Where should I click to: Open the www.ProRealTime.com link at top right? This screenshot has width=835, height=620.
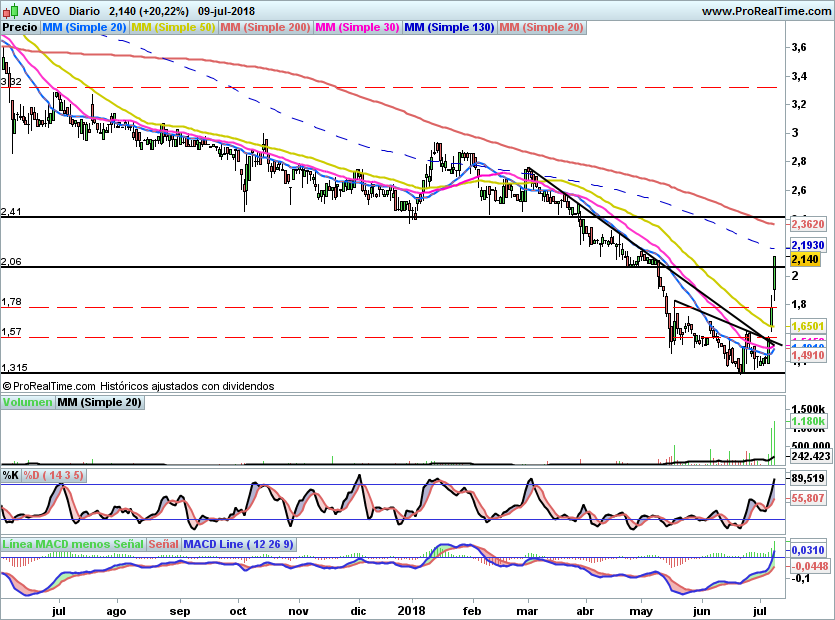pos(767,10)
